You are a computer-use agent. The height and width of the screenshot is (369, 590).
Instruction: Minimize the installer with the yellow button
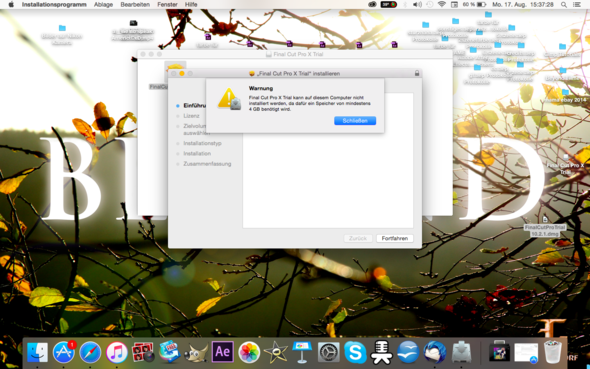182,73
